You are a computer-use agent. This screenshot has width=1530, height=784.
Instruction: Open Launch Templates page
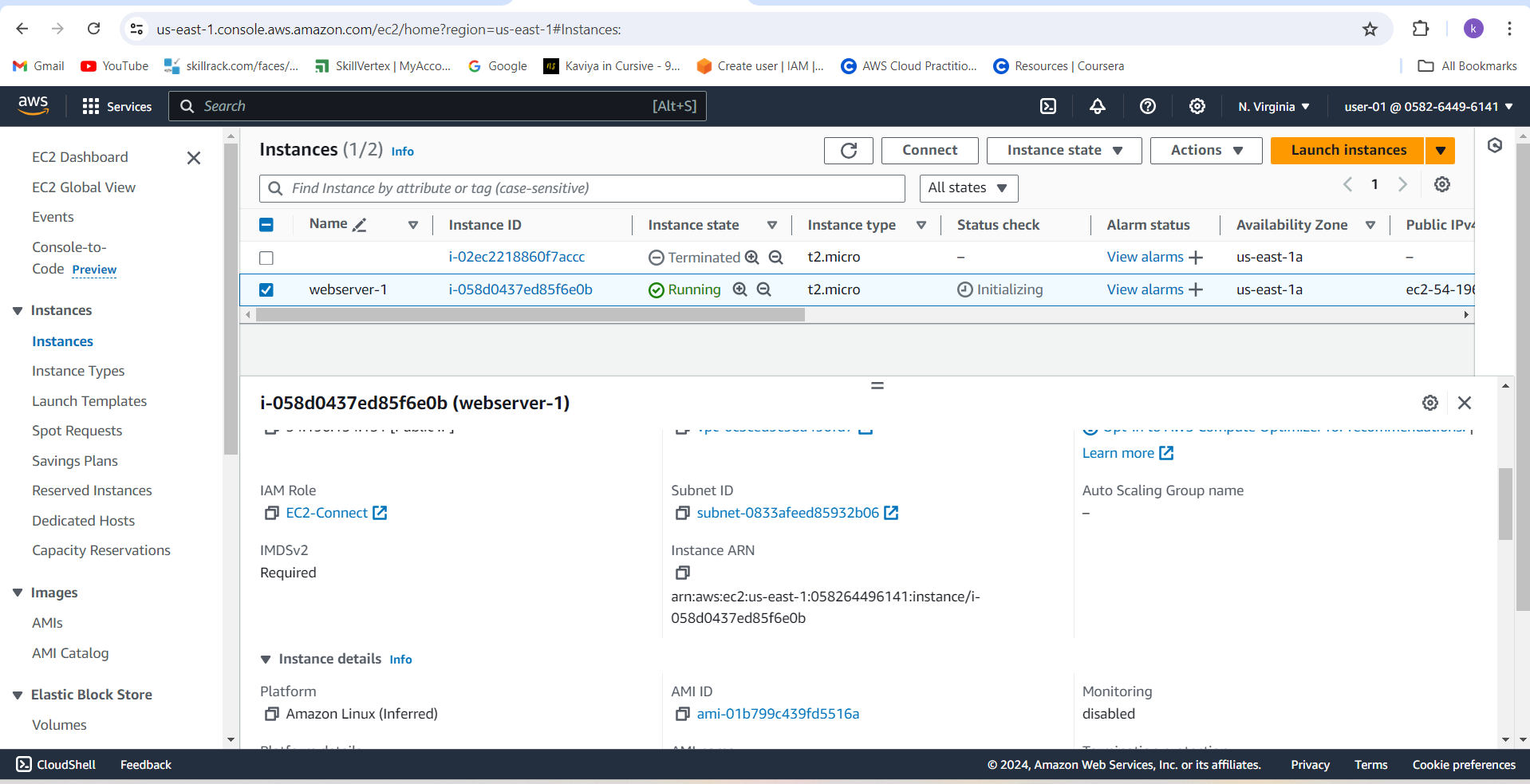click(89, 401)
